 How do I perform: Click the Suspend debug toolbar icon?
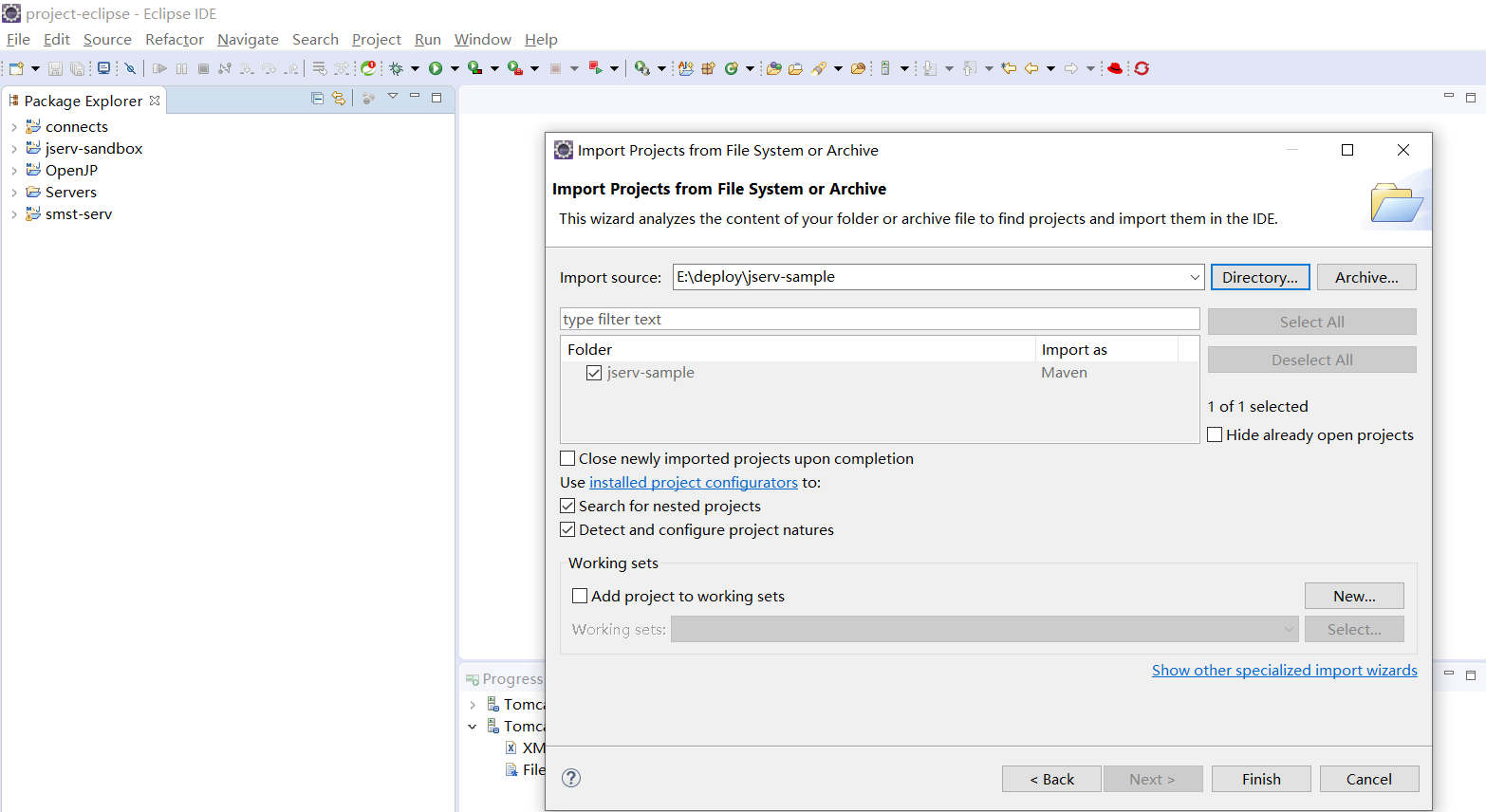coord(181,68)
